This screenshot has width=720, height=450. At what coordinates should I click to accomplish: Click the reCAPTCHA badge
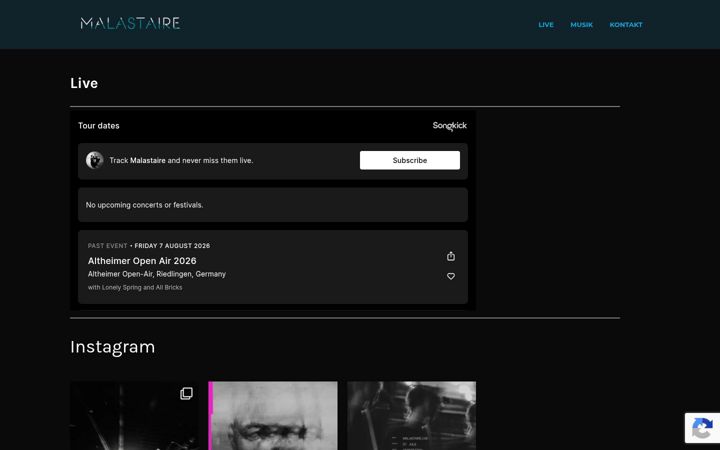[x=703, y=428]
